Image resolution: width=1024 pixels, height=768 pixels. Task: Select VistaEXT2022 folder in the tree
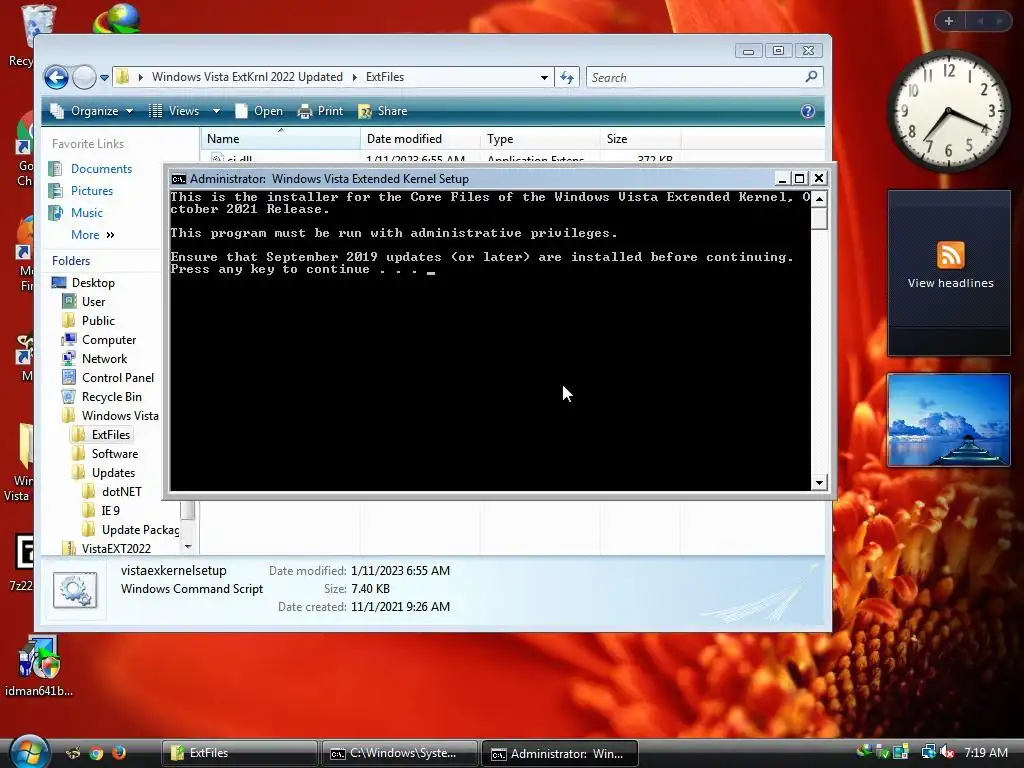tap(116, 549)
